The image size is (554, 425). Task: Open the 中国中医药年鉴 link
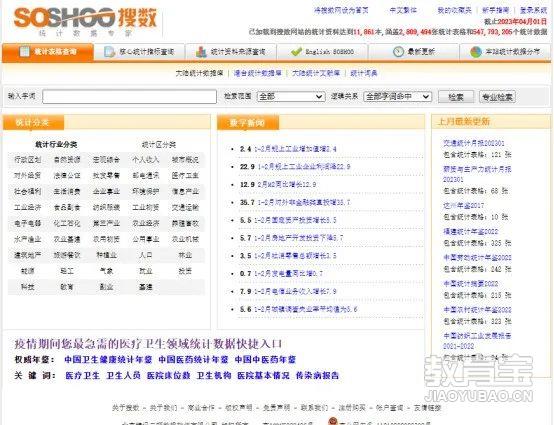[265, 360]
